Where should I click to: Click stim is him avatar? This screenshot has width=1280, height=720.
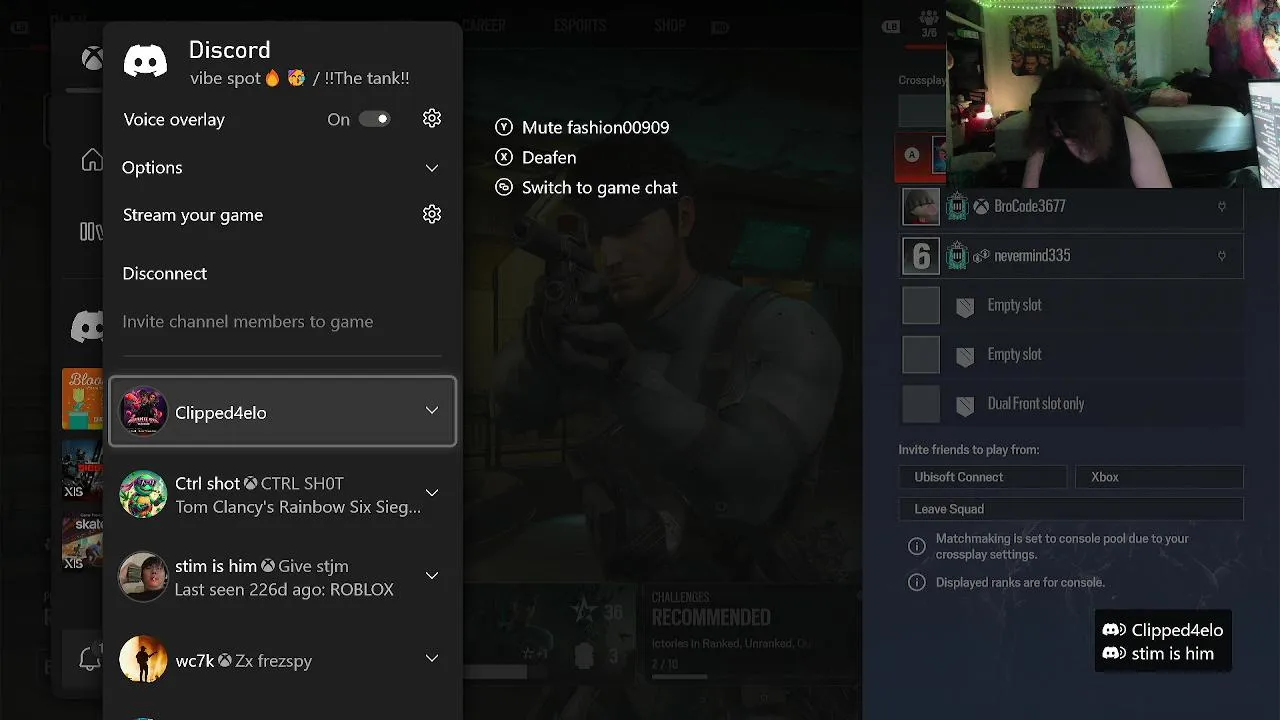pos(143,577)
